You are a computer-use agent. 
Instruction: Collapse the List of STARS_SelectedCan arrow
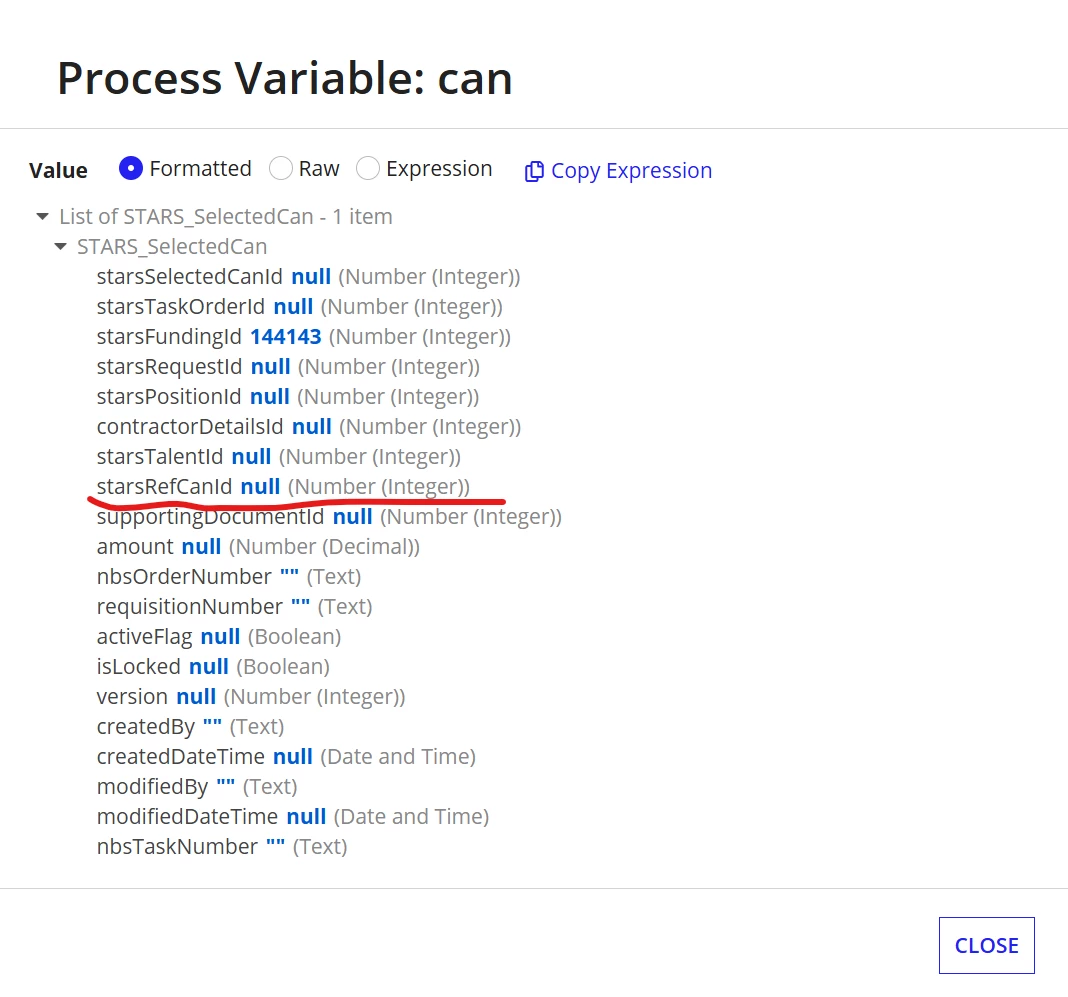[x=42, y=217]
